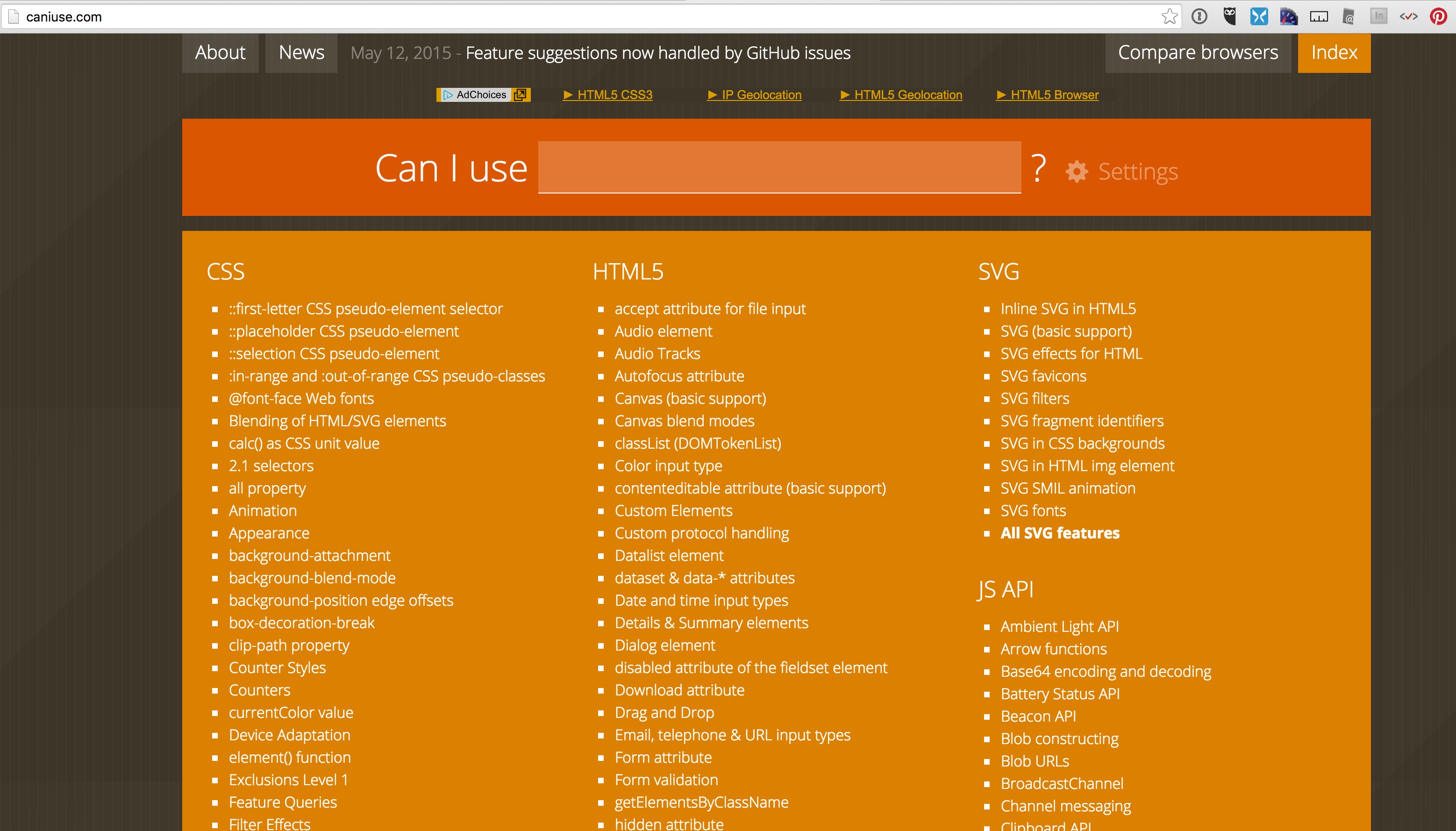Open SVG favicons feature
Viewport: 1456px width, 831px height.
(1043, 376)
